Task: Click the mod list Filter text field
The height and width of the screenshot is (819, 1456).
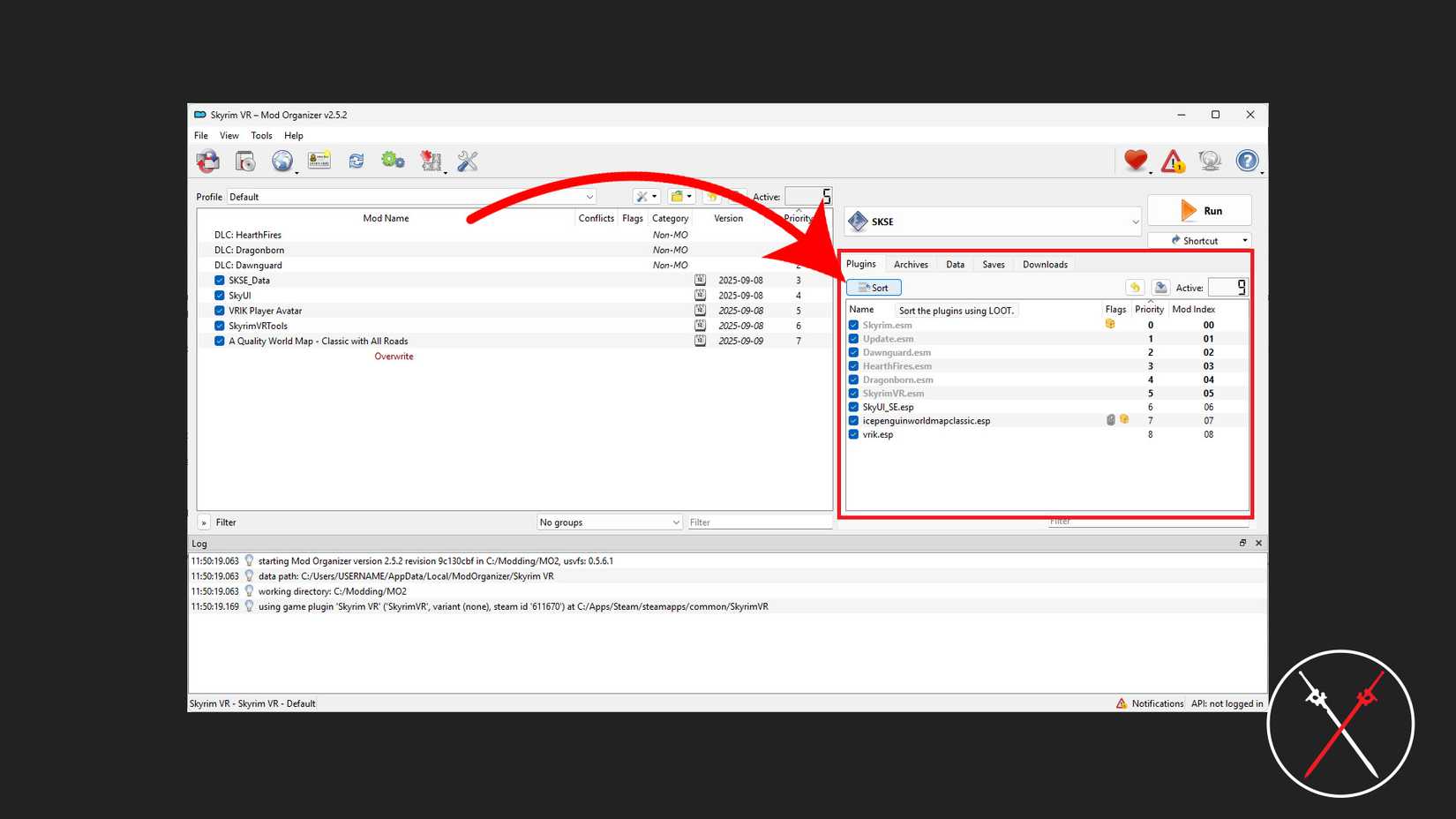Action: tap(759, 522)
